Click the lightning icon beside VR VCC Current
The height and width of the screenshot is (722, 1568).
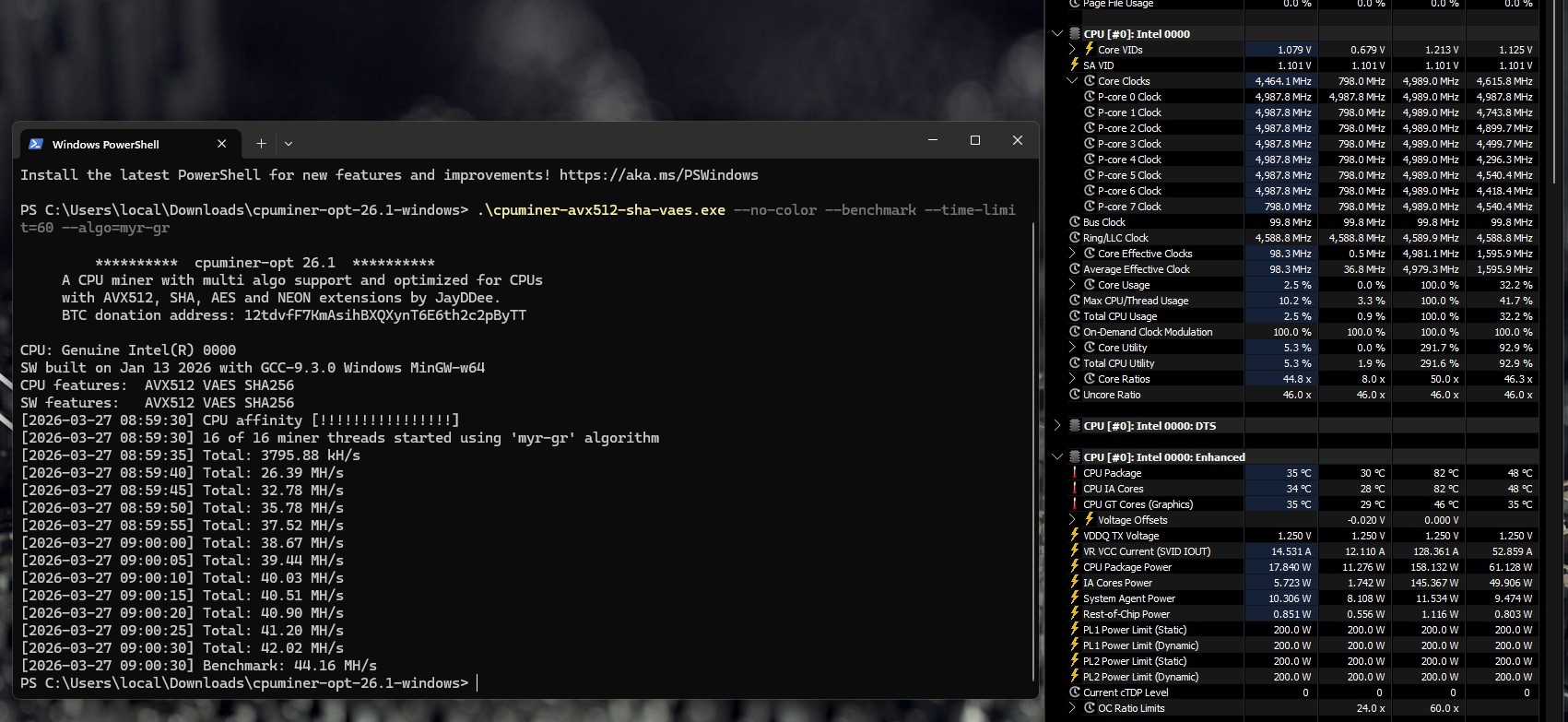coord(1074,551)
